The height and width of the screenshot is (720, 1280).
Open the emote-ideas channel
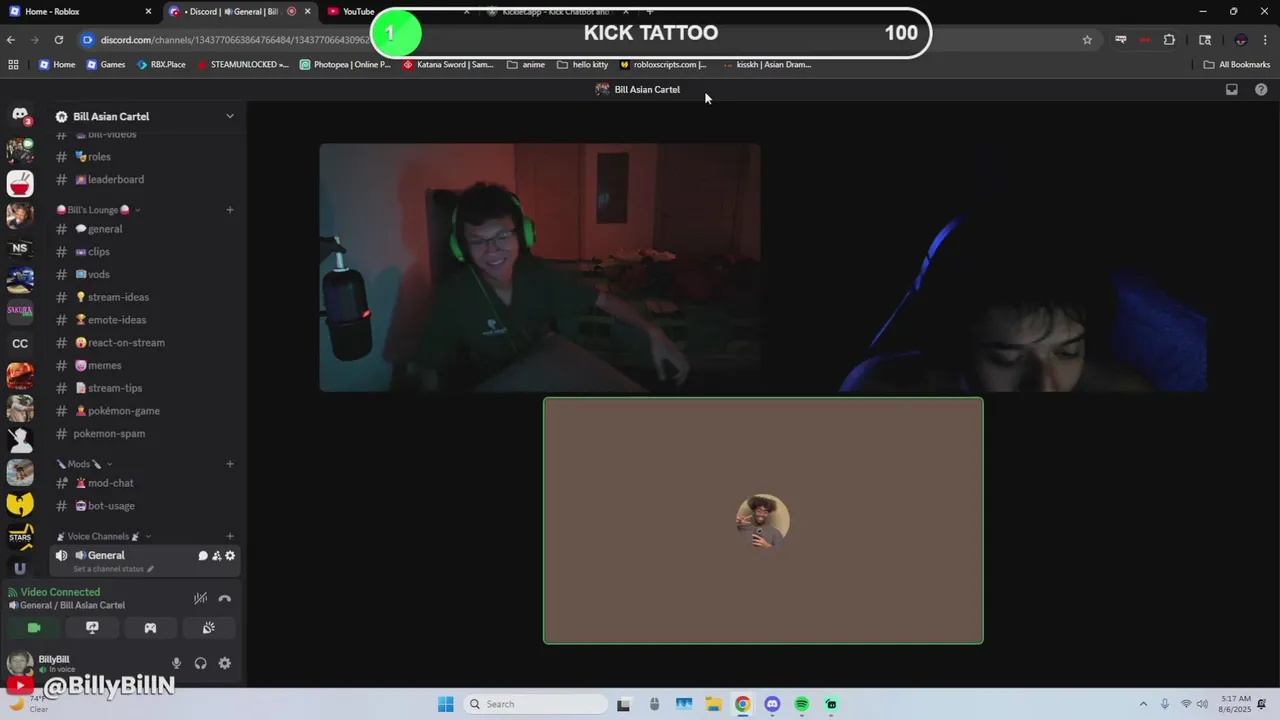pyautogui.click(x=145, y=320)
